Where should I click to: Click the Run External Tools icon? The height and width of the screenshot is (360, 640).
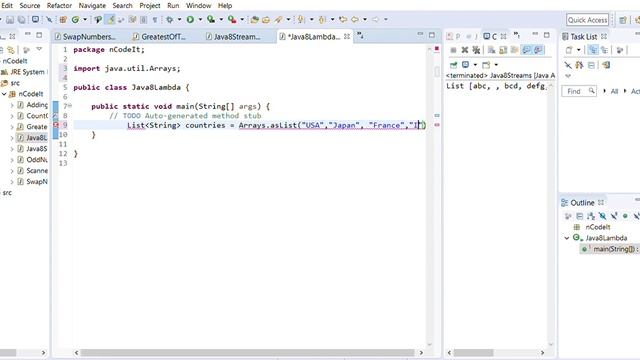pos(232,19)
